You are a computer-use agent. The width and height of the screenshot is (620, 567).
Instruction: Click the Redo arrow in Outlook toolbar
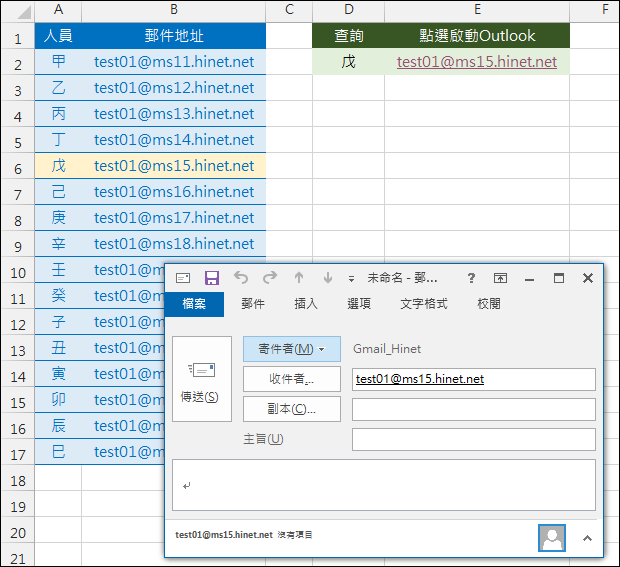pos(270,278)
